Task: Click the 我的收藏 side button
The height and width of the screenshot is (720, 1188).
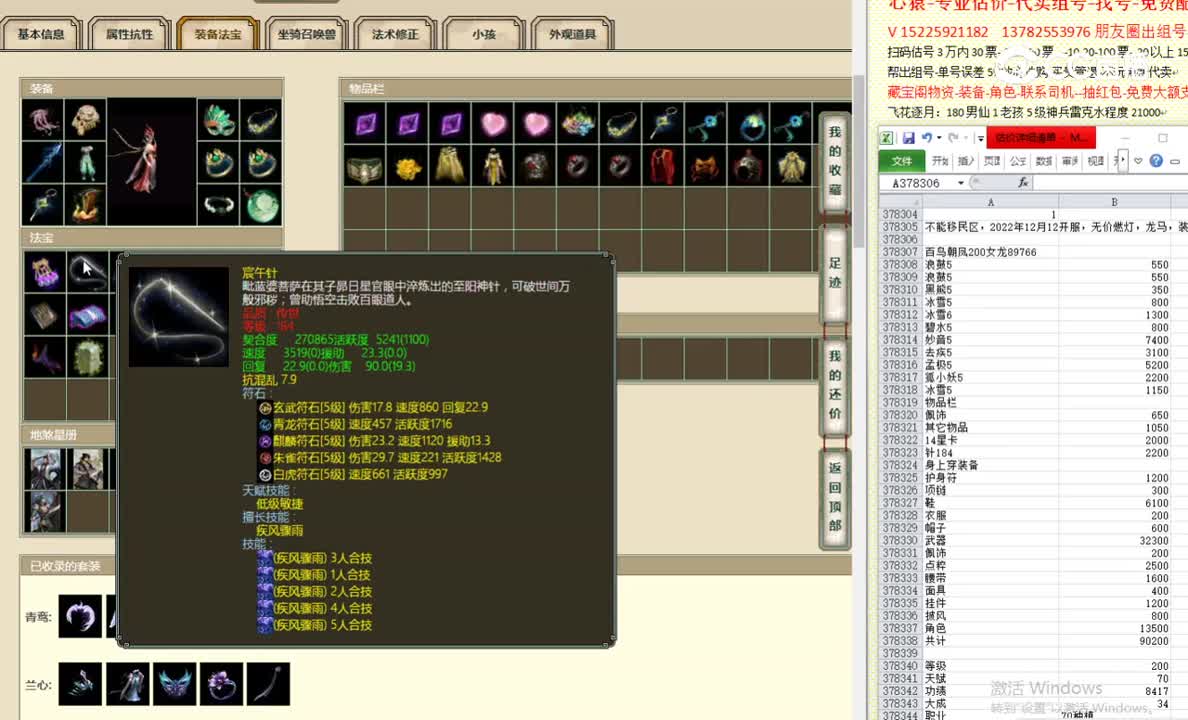Action: 834,161
